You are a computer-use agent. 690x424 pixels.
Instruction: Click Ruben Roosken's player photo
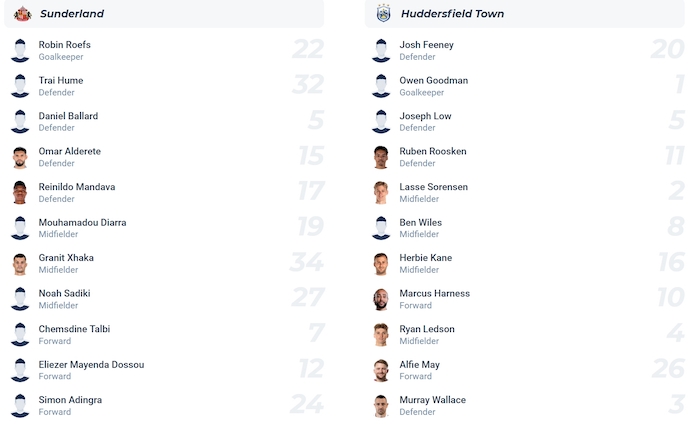pyautogui.click(x=381, y=157)
